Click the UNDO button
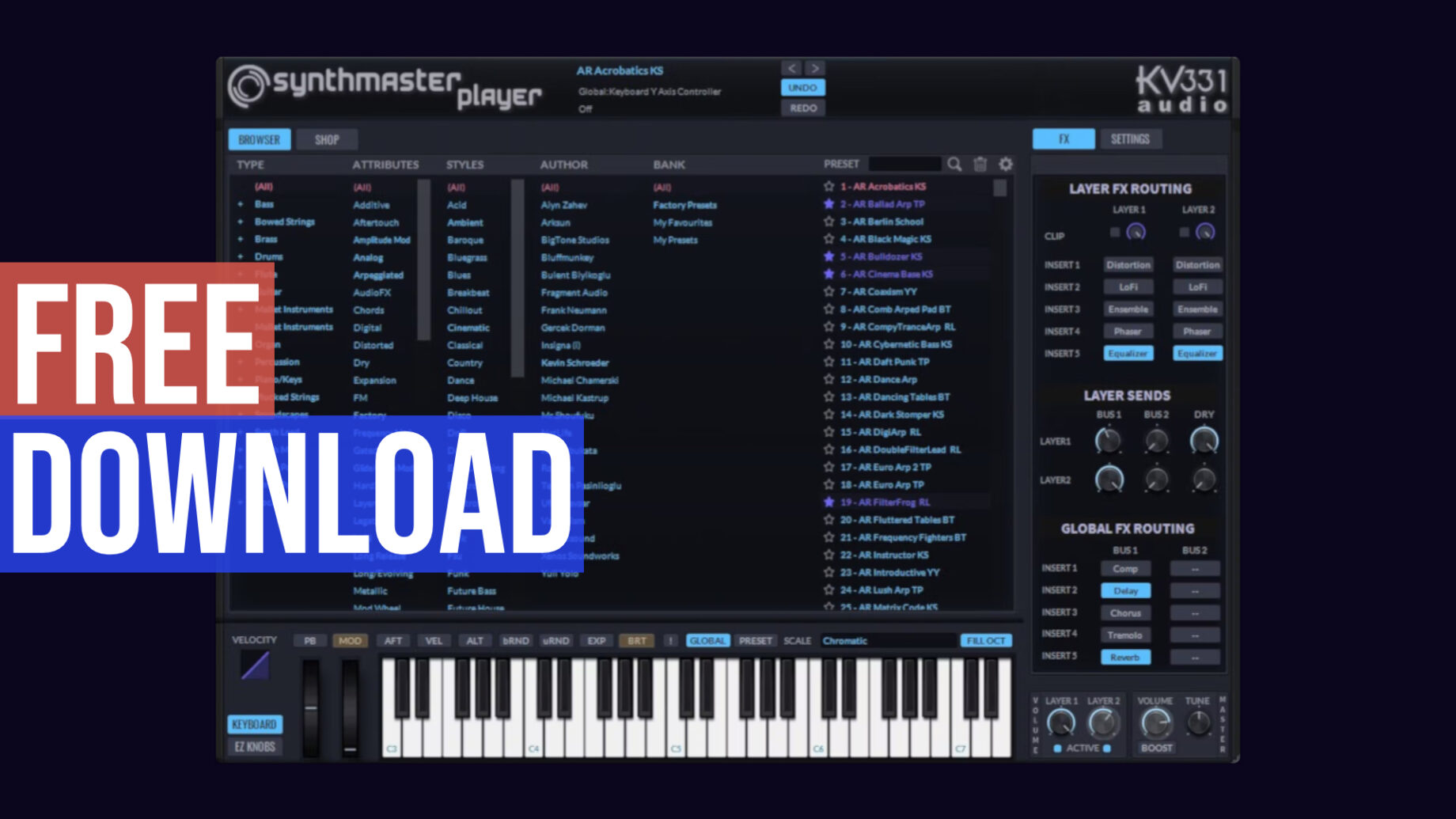The height and width of the screenshot is (819, 1456). [x=802, y=88]
